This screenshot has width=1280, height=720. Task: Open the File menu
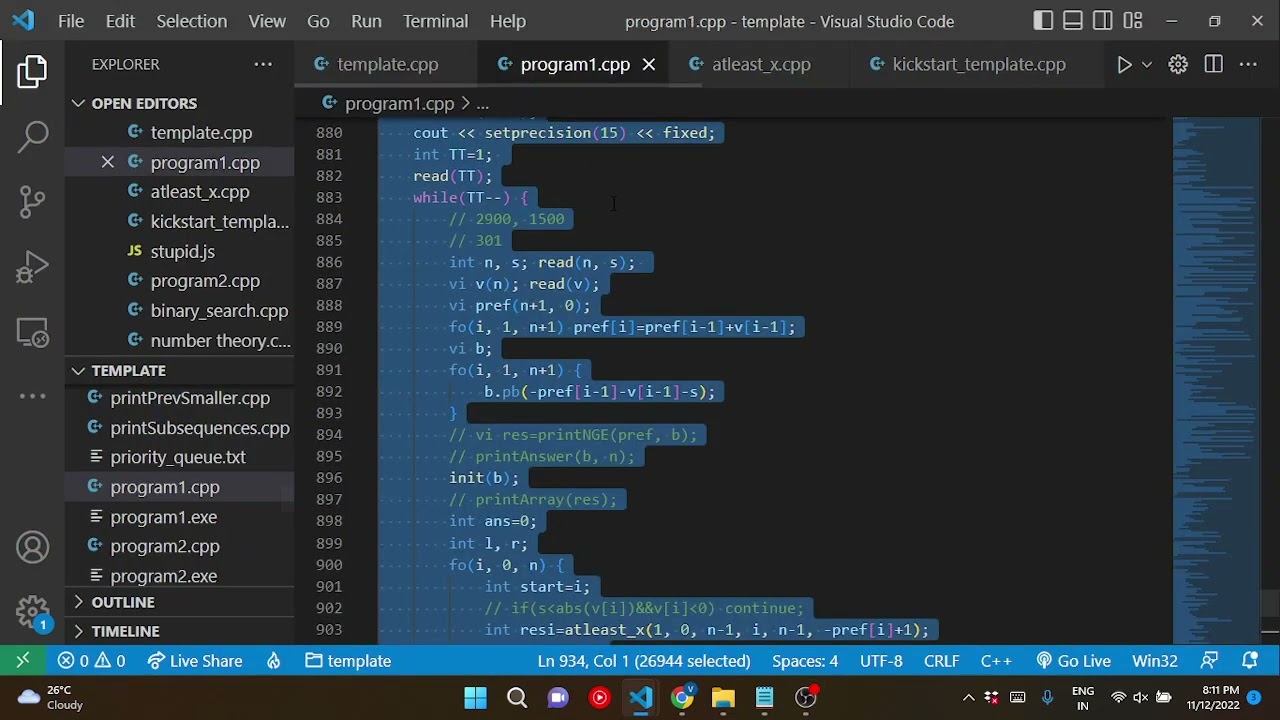tap(71, 21)
